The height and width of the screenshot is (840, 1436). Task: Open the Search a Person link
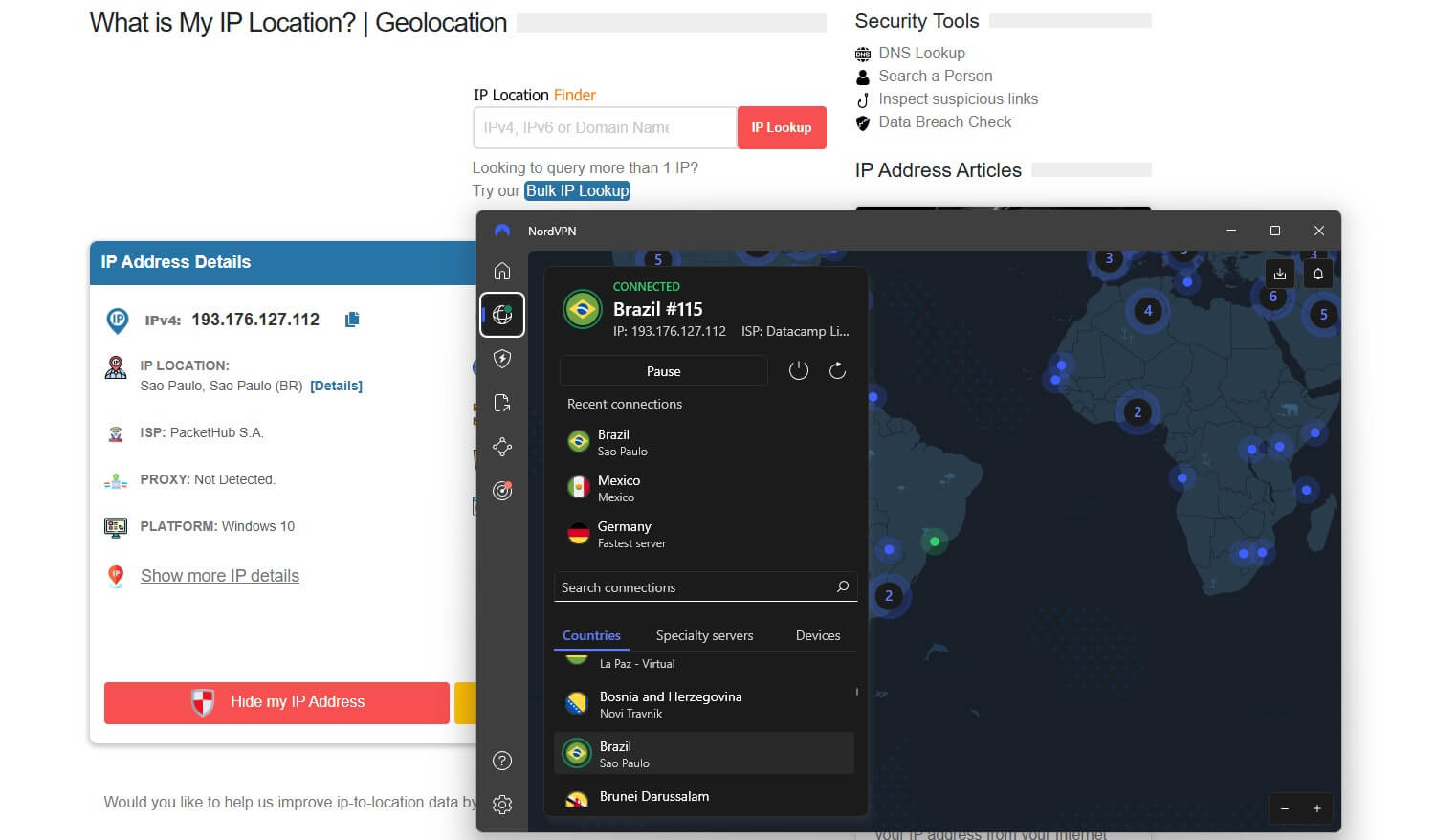936,76
